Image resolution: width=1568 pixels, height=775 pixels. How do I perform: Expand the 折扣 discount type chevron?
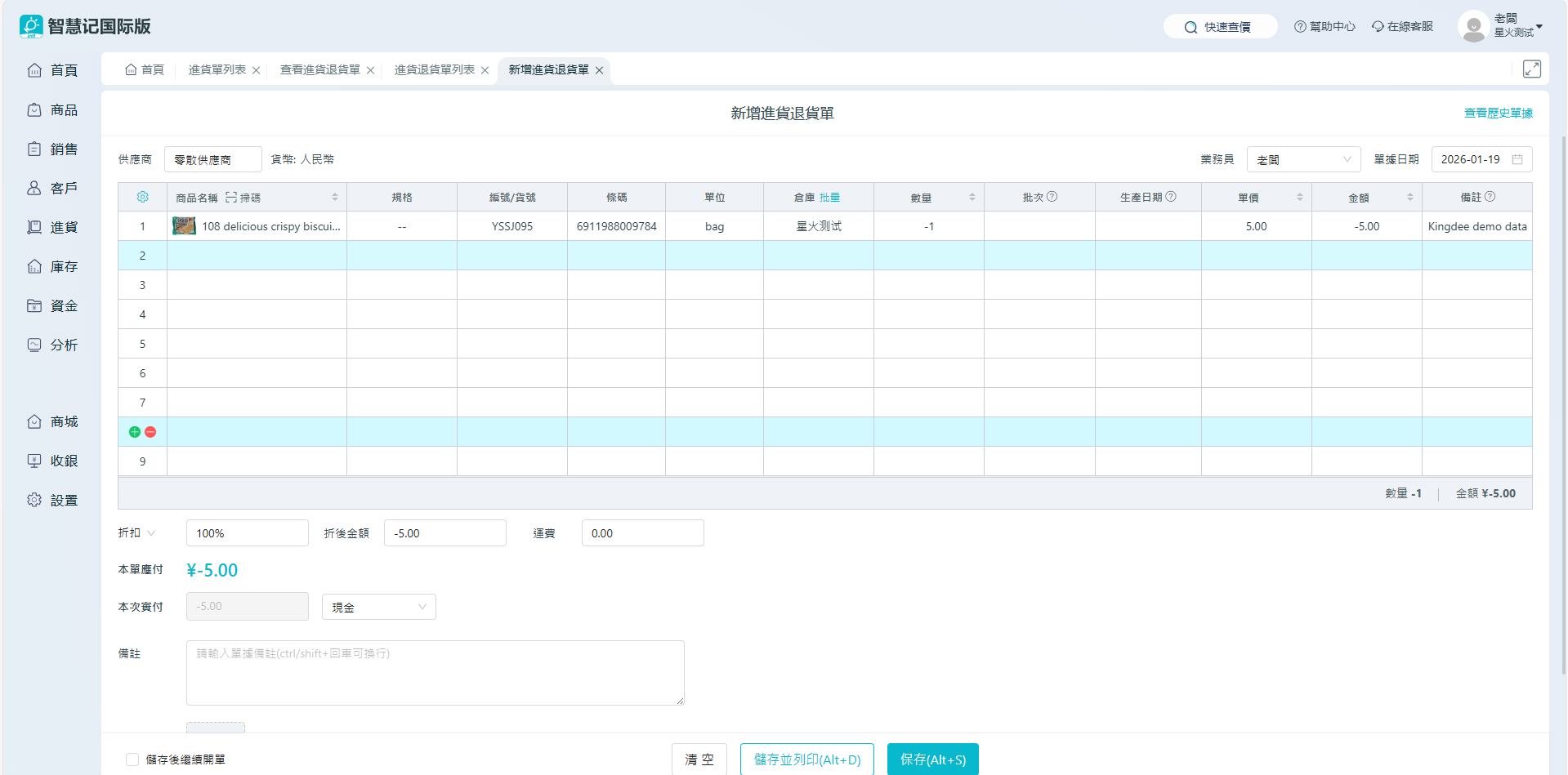pos(151,533)
